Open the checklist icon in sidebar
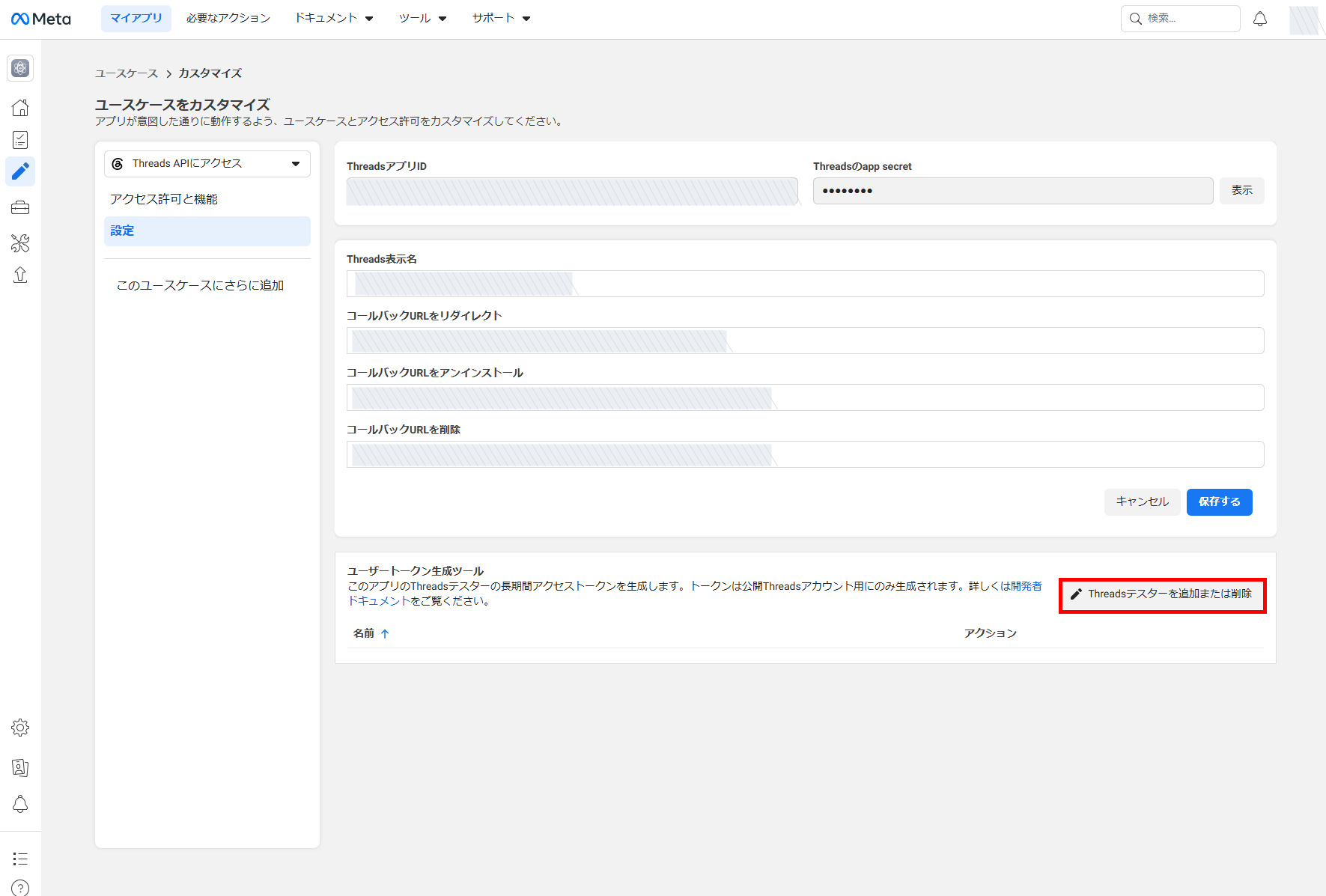 coord(20,140)
